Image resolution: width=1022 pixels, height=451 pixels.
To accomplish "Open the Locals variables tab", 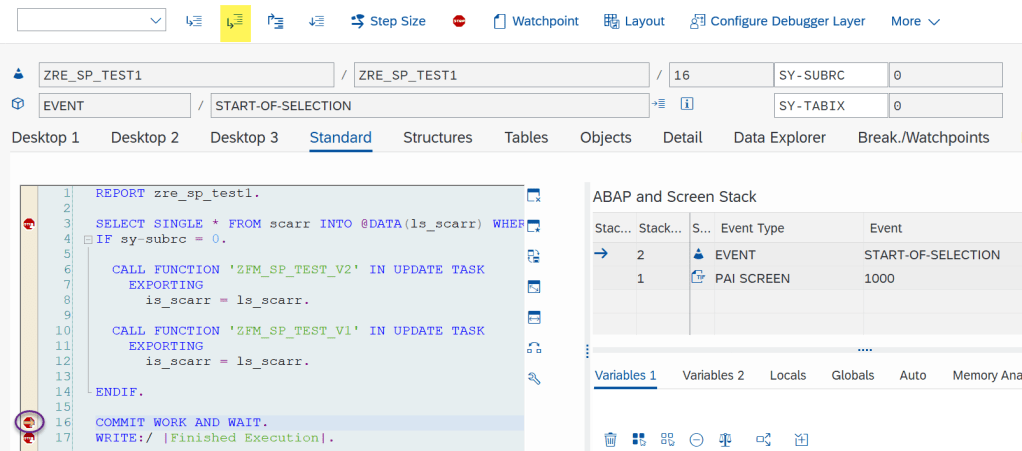I will (x=788, y=375).
